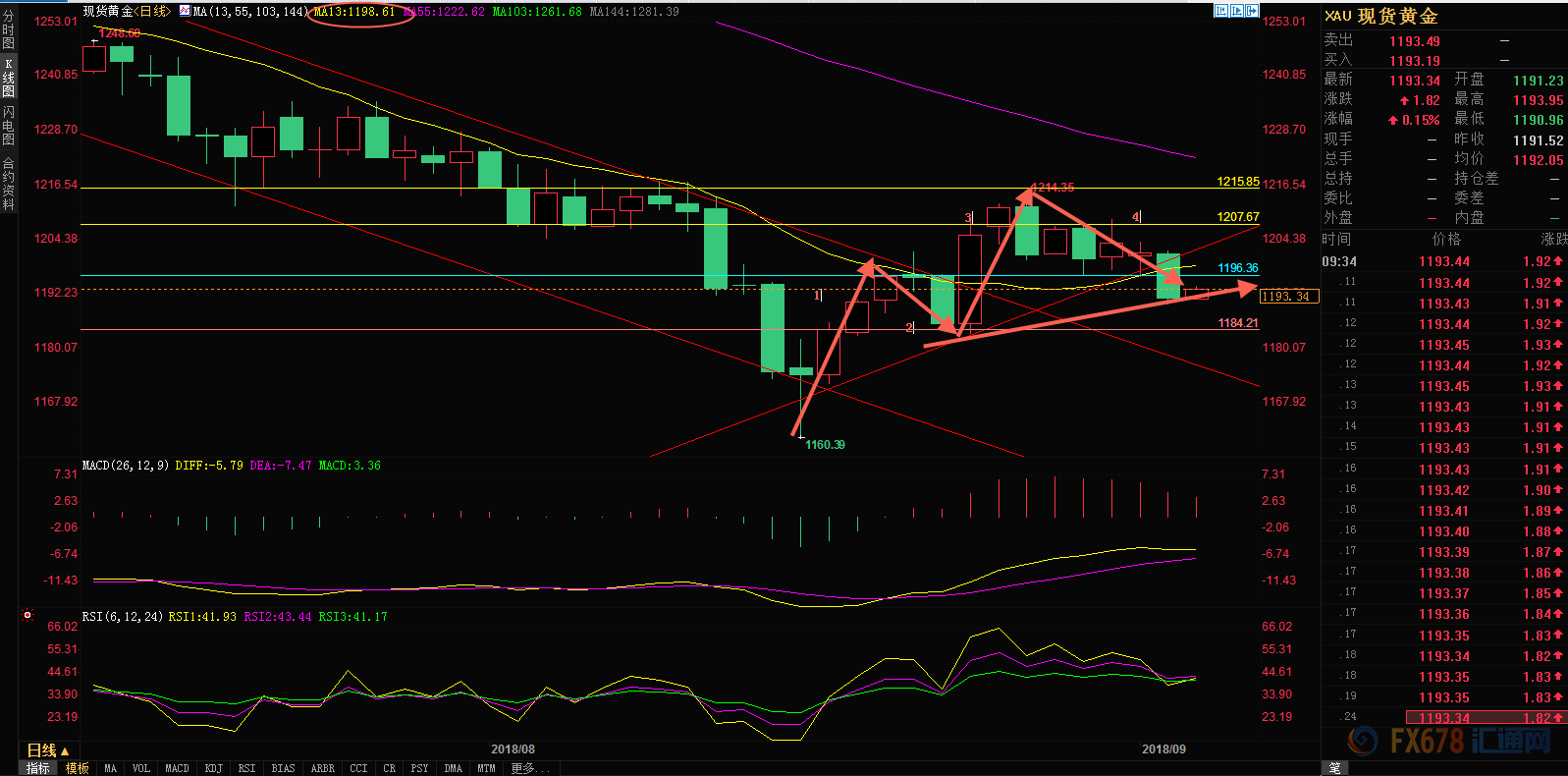This screenshot has height=776, width=1568.
Task: Choose the MA indicator tab
Action: [x=110, y=768]
